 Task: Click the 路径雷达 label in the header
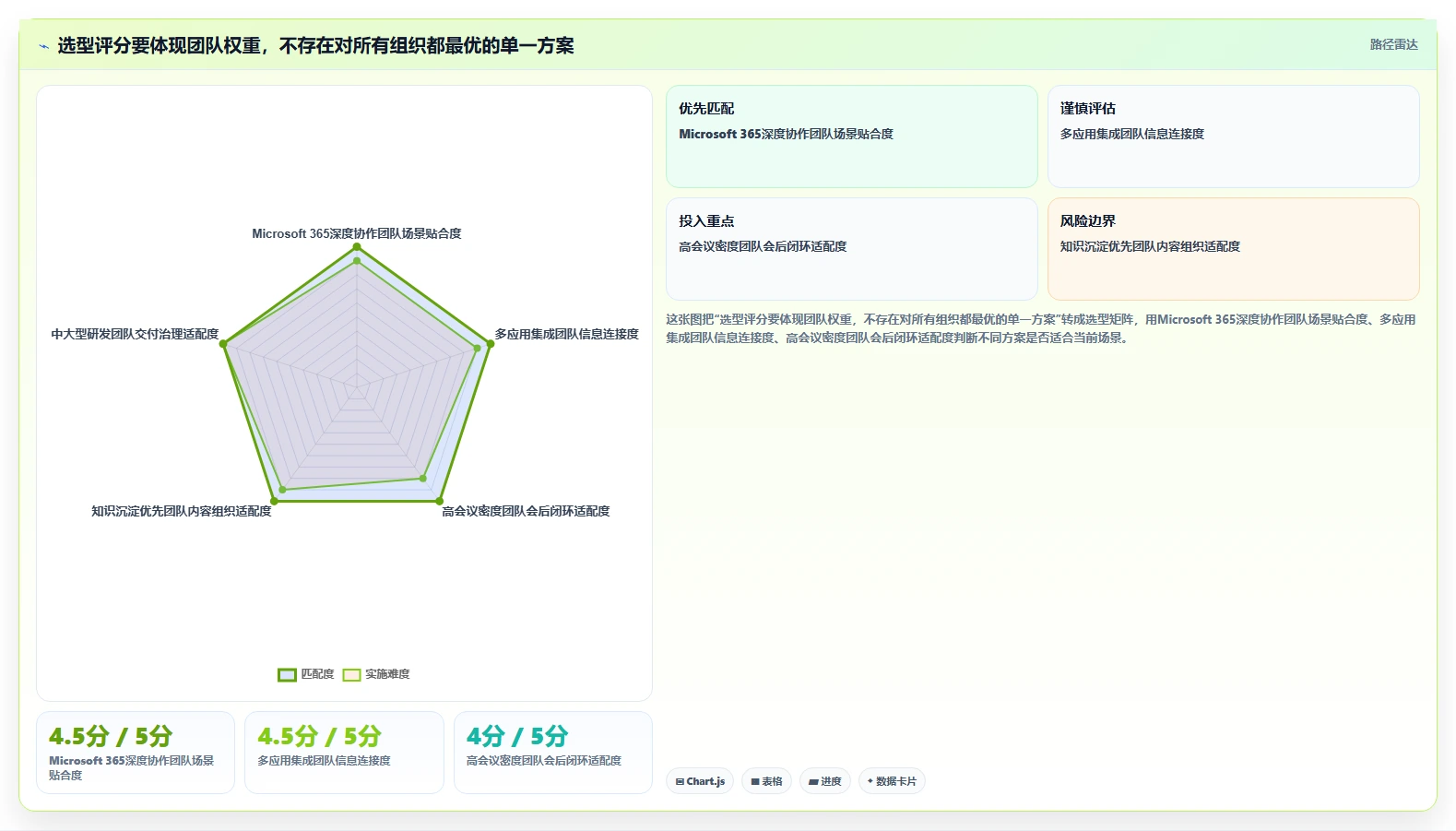(1393, 44)
